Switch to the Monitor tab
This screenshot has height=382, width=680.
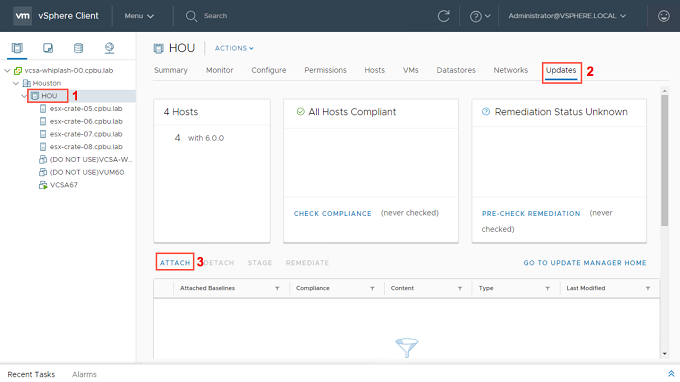point(219,70)
